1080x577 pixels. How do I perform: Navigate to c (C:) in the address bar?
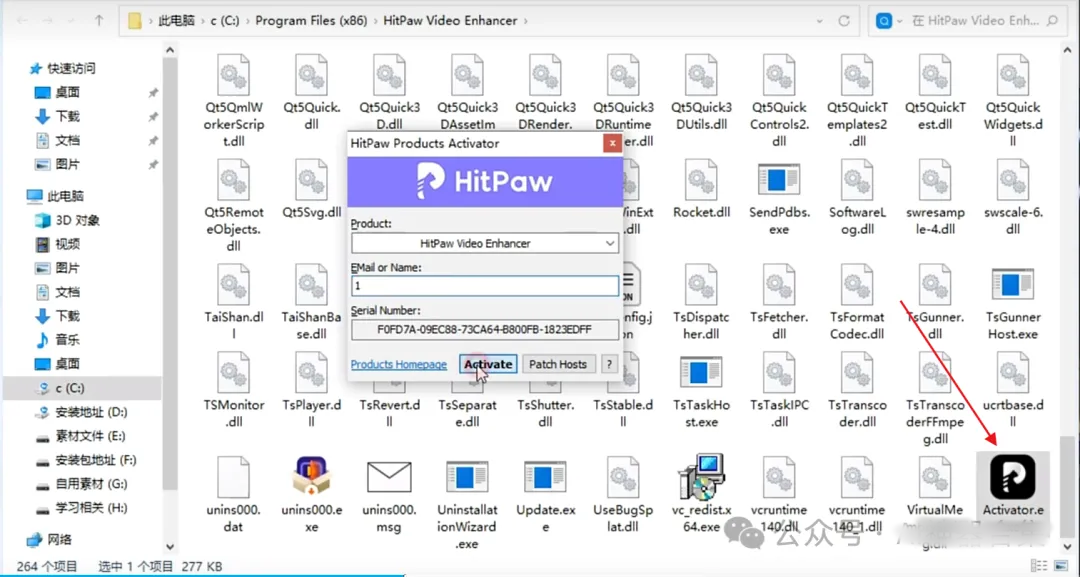pyautogui.click(x=225, y=21)
